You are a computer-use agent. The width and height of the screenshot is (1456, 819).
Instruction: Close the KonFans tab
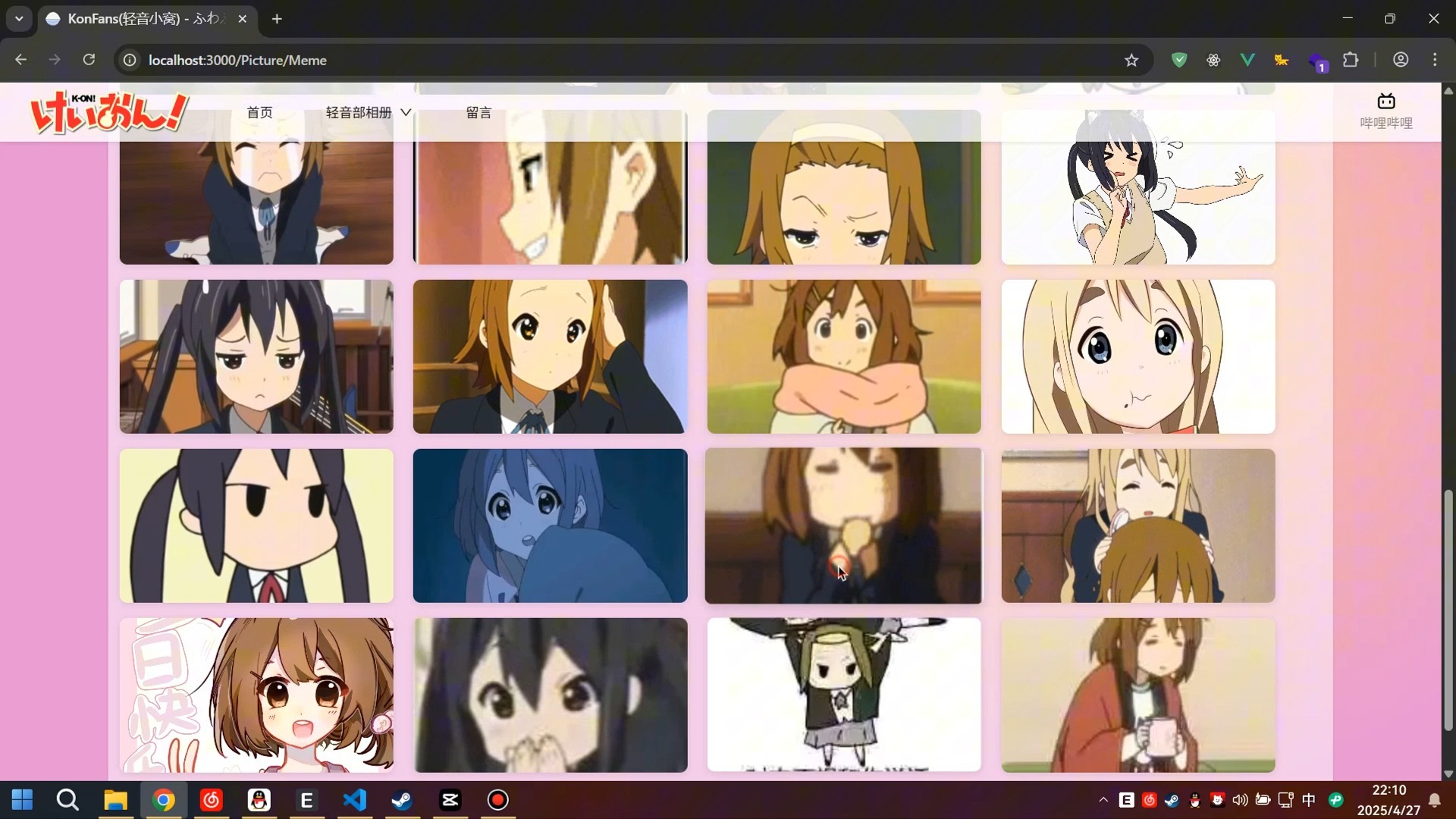[x=242, y=18]
